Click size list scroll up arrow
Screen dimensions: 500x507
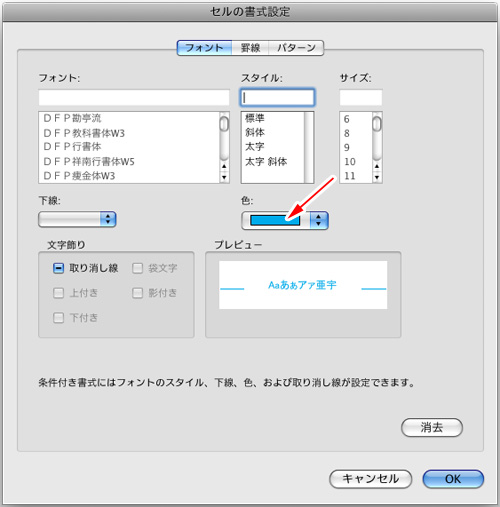(x=377, y=166)
